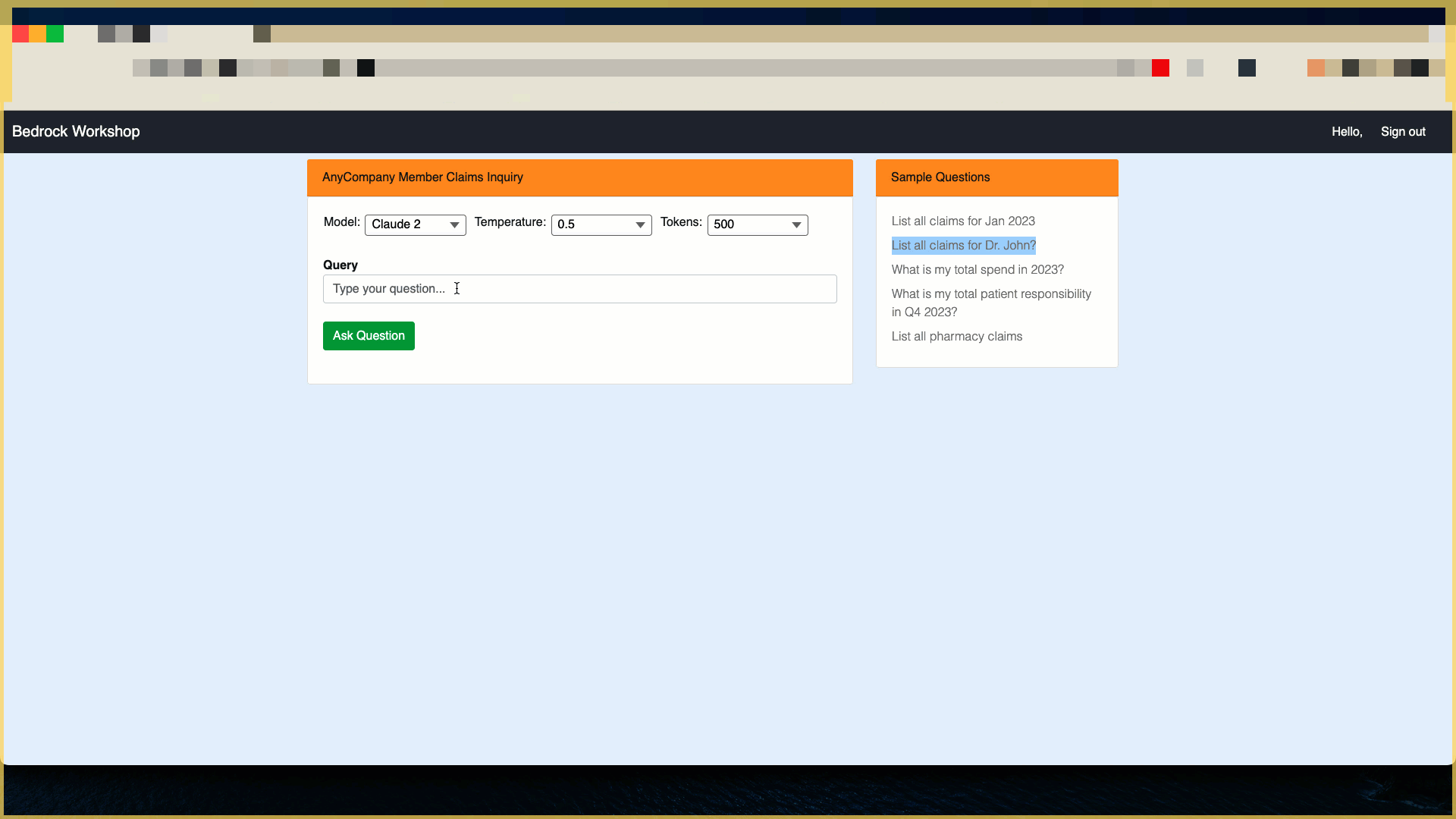Click the Sample Questions panel header
The image size is (1456, 819).
click(x=940, y=177)
